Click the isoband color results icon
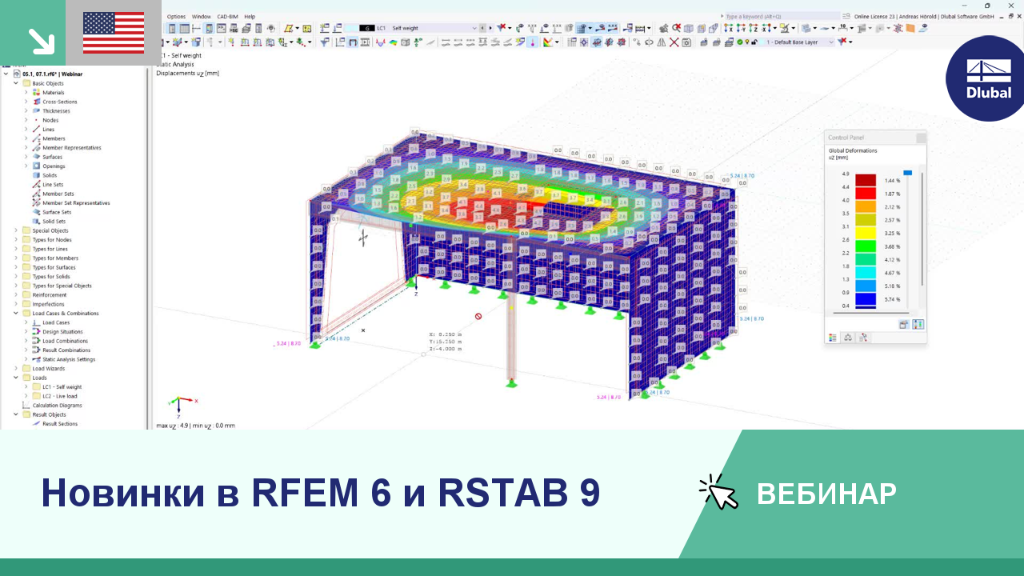The height and width of the screenshot is (576, 1024). pos(393,42)
